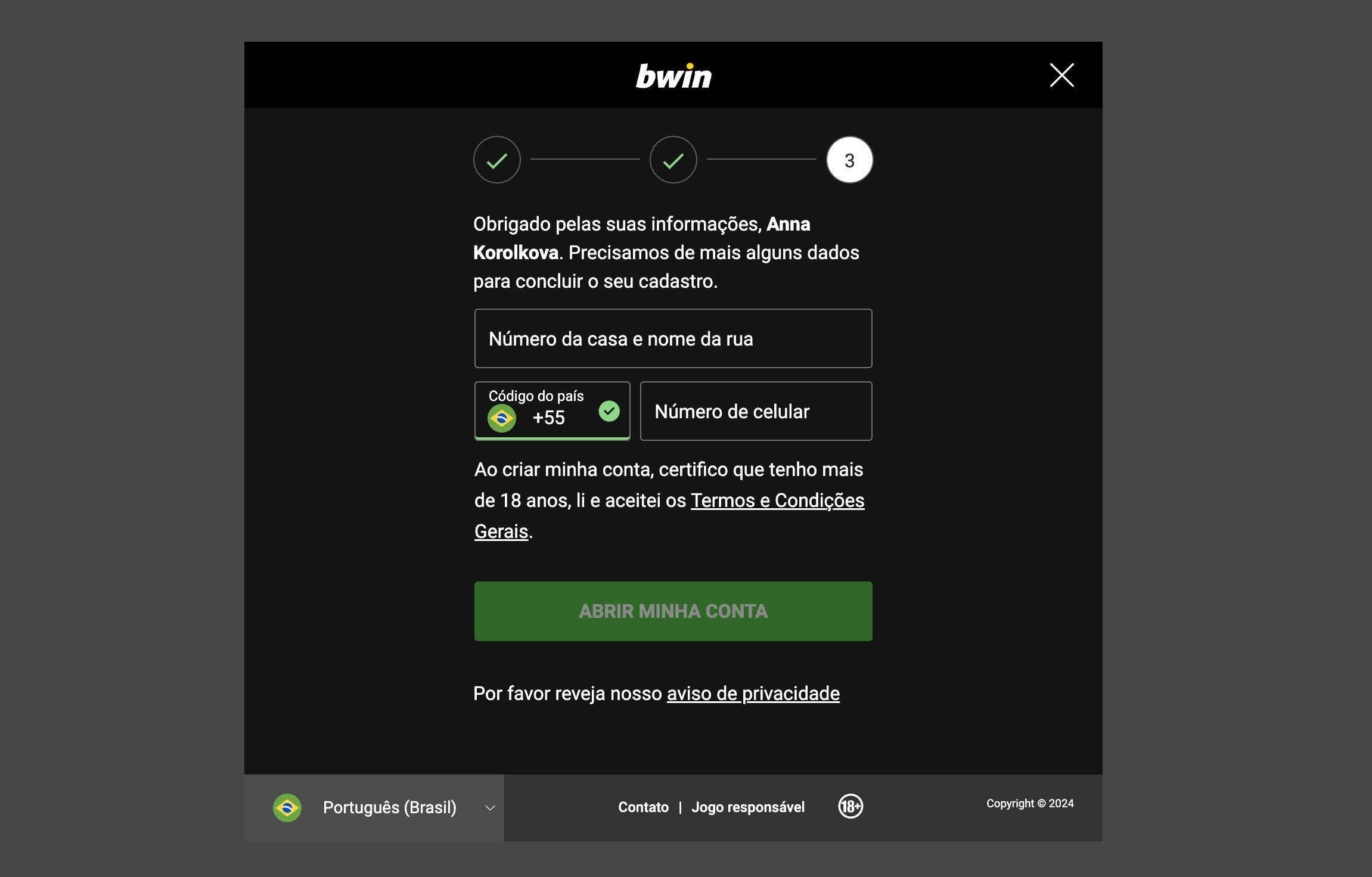1372x877 pixels.
Task: Open the country code +55 selector
Action: [x=552, y=411]
